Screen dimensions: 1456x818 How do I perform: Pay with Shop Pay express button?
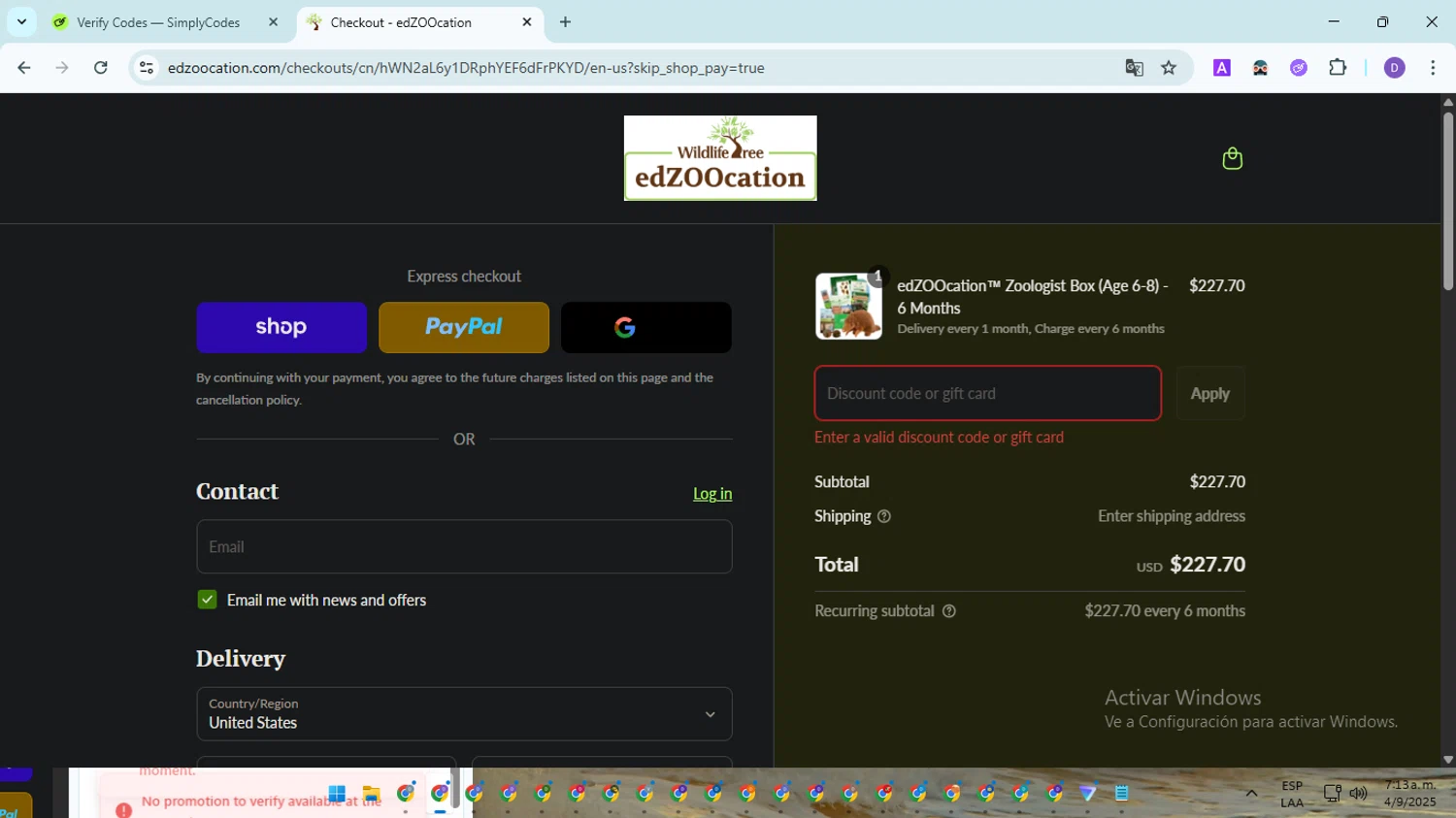coord(281,327)
